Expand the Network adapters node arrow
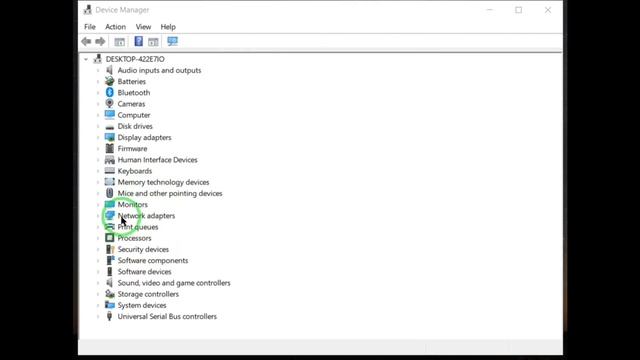This screenshot has width=640, height=360. coord(98,216)
